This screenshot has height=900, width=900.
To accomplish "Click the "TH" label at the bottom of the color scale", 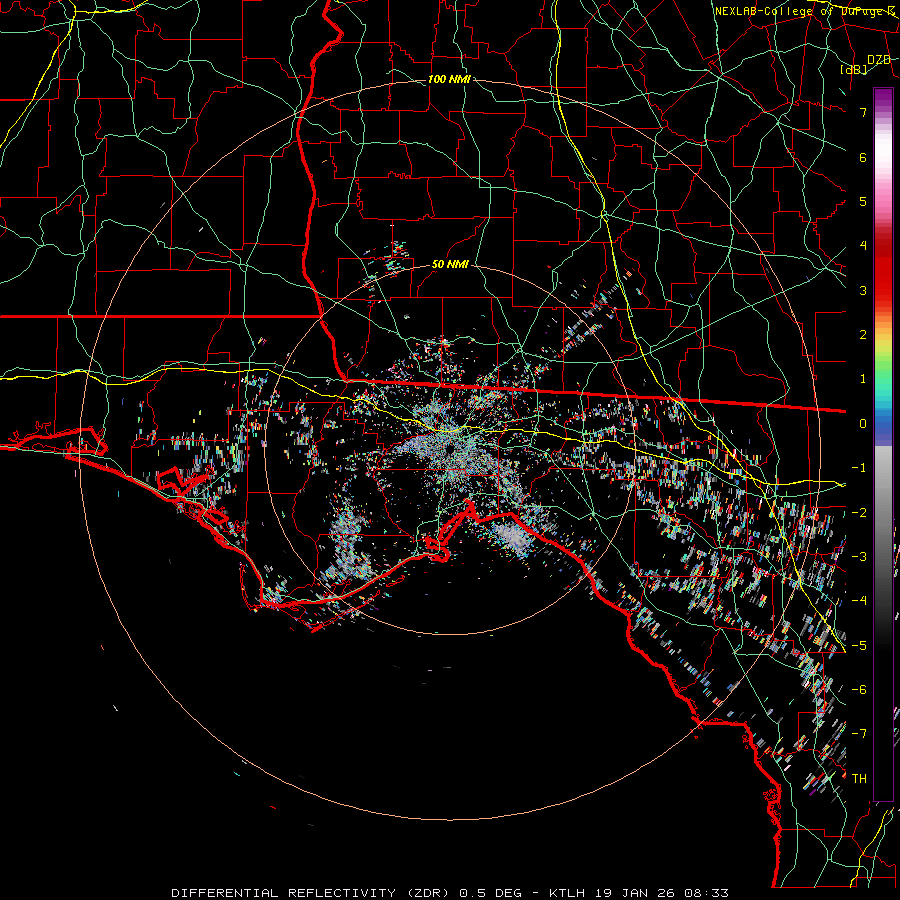I will (859, 779).
